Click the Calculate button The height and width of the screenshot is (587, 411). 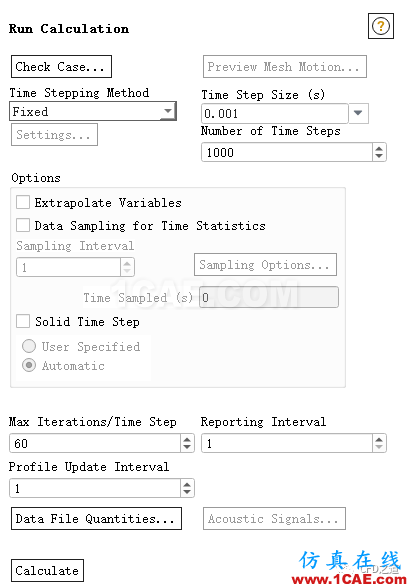coord(48,571)
